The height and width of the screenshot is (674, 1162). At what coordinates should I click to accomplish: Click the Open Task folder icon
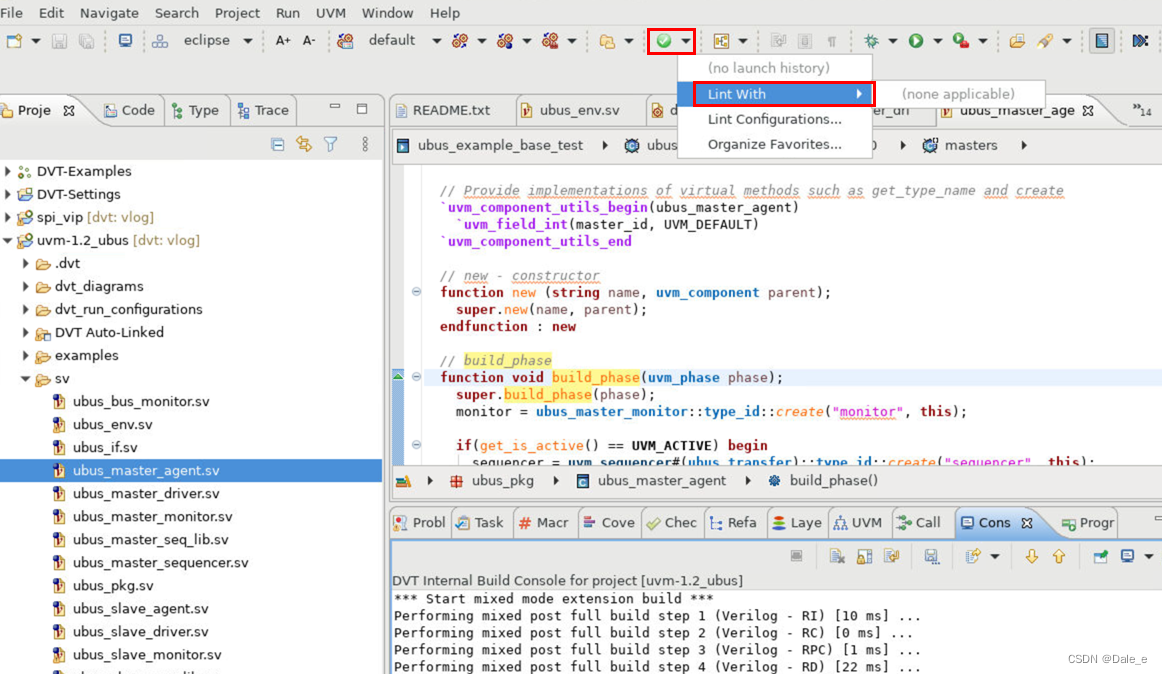[1017, 41]
